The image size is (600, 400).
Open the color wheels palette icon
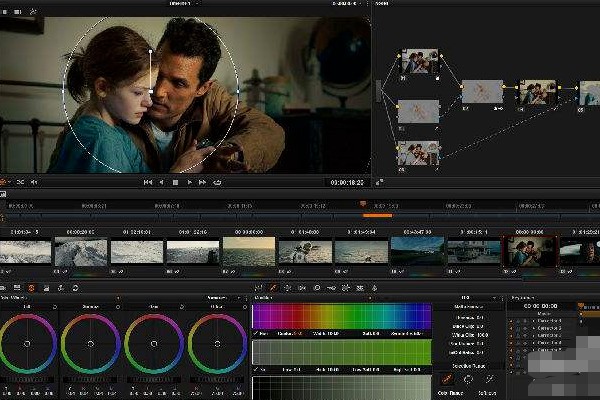[x=31, y=287]
